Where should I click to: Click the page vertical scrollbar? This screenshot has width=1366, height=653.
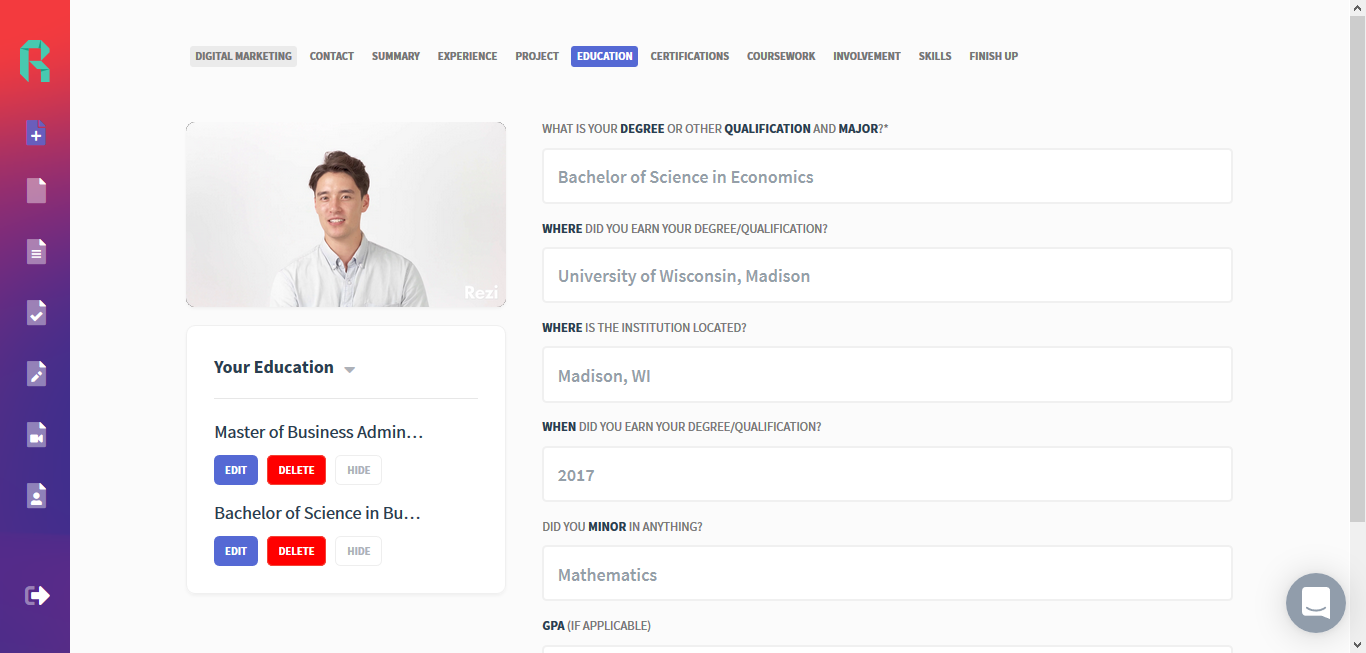[x=1357, y=268]
